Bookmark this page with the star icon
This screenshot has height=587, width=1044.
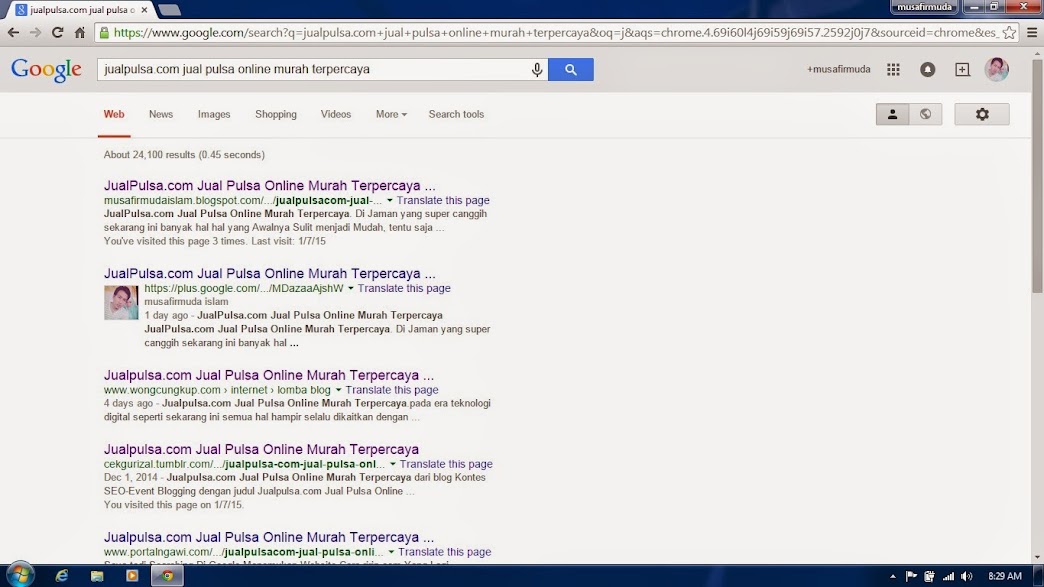point(1009,33)
